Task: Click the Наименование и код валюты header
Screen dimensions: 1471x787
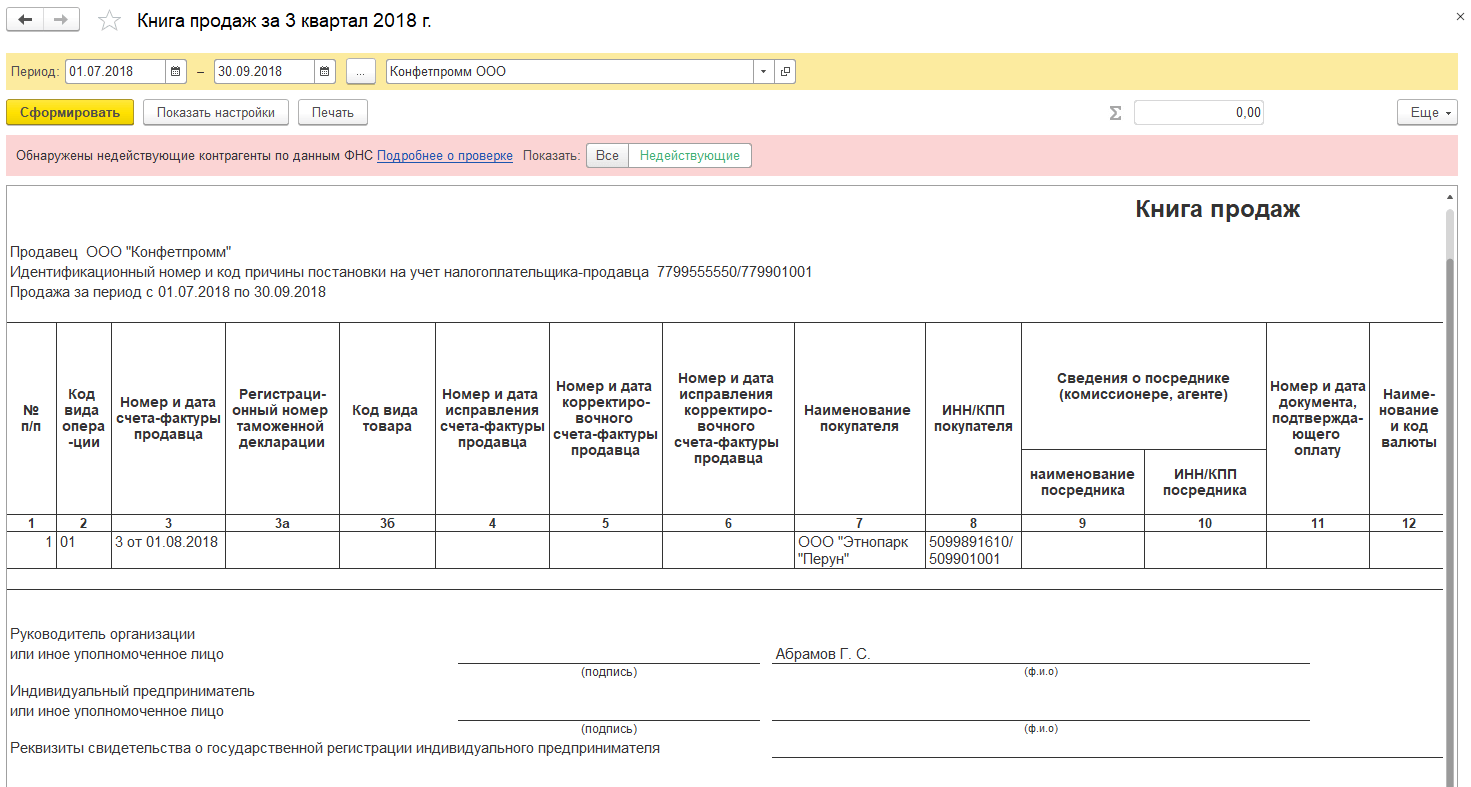Action: (1409, 418)
